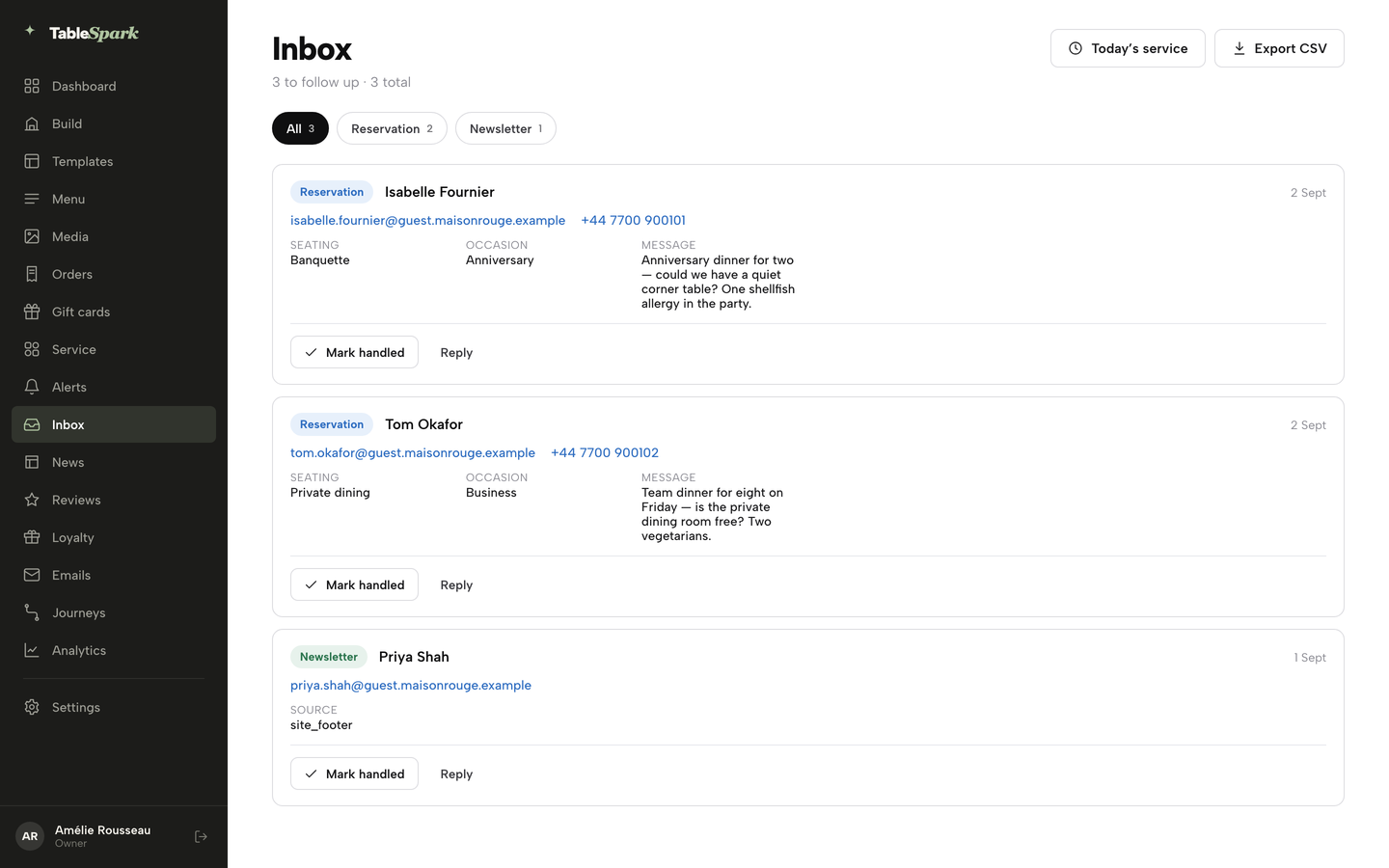Click the Reviews star icon
Viewport: 1389px width, 868px height.
(32, 500)
